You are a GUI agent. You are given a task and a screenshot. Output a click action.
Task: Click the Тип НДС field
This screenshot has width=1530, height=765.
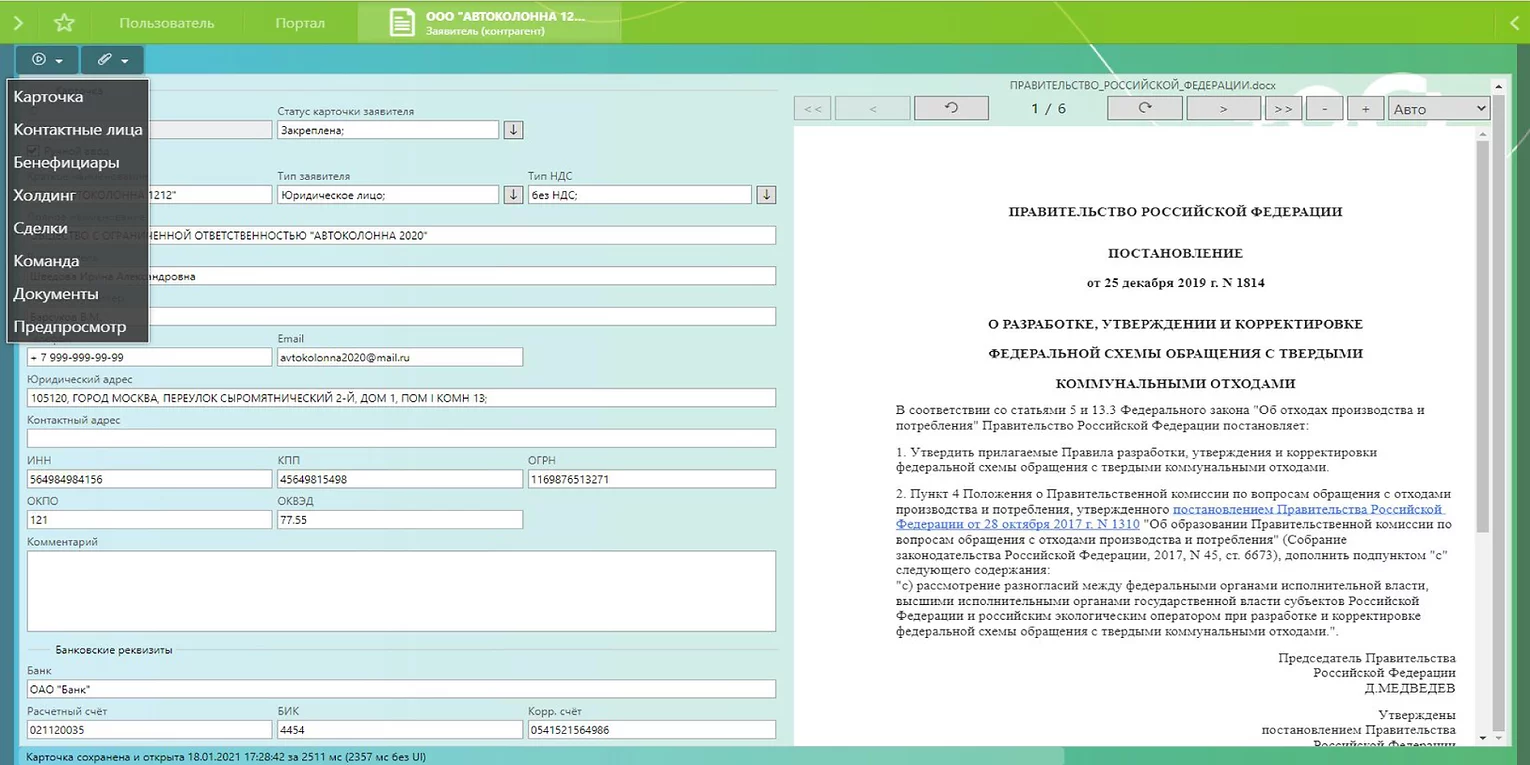[640, 195]
